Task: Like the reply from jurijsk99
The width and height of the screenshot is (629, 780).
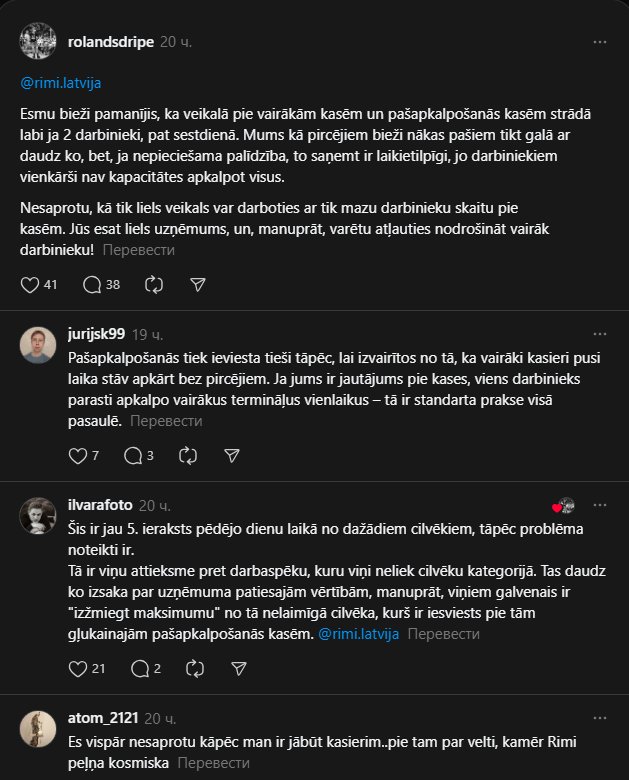Action: (78, 455)
